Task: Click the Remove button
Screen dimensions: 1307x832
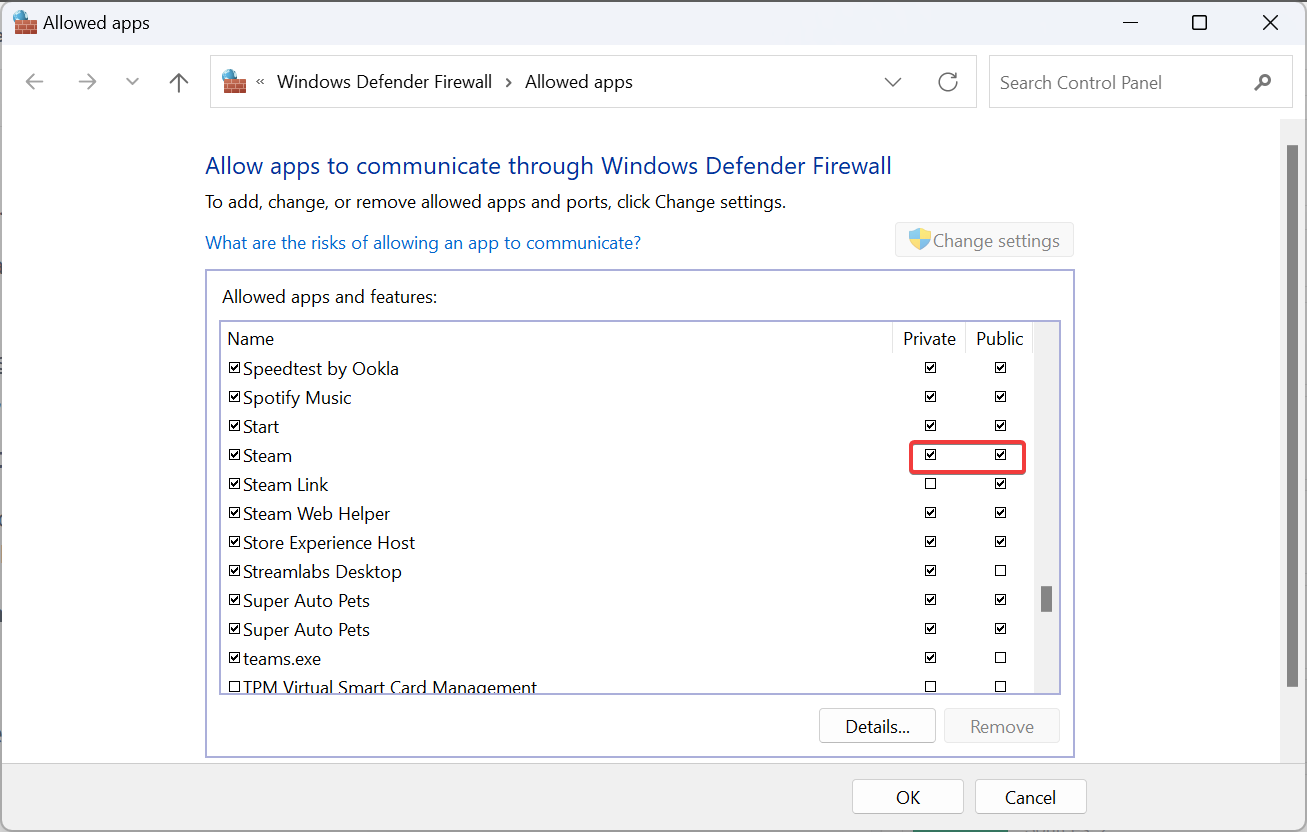Action: [x=1002, y=726]
